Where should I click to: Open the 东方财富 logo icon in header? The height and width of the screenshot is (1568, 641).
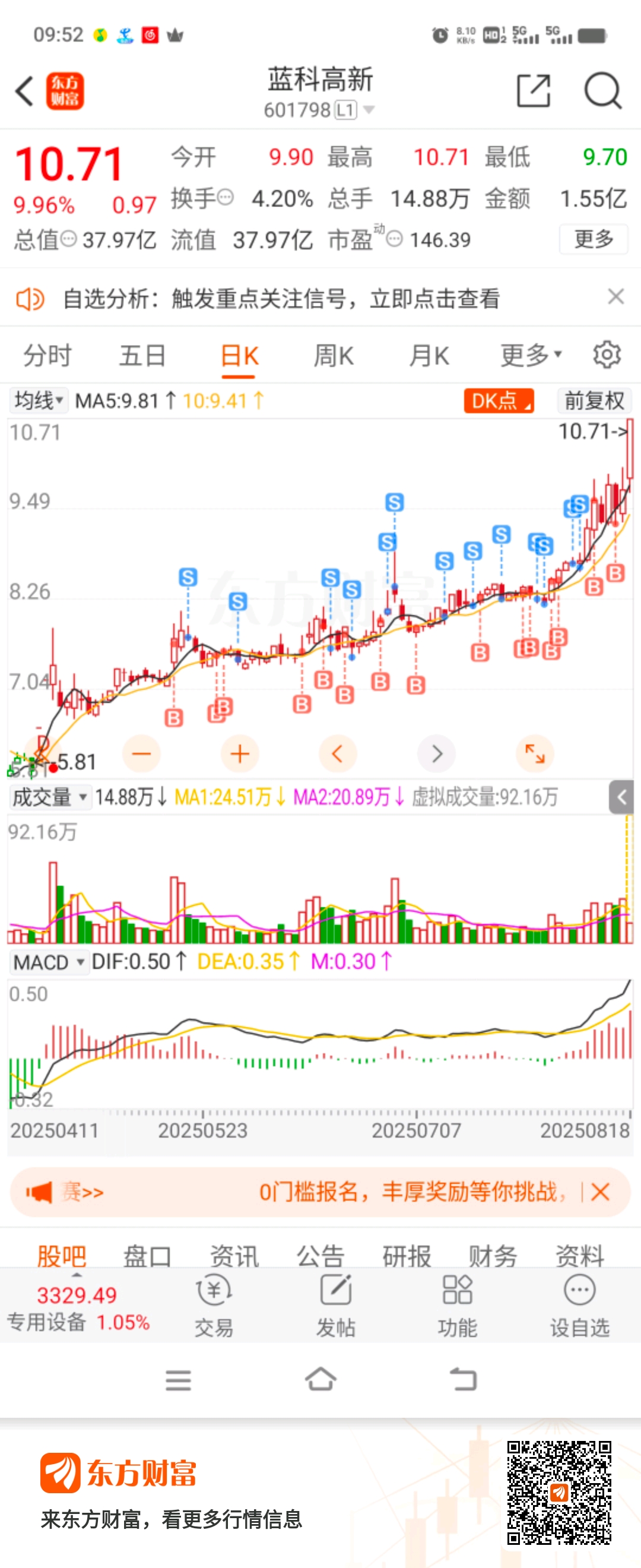coord(65,91)
